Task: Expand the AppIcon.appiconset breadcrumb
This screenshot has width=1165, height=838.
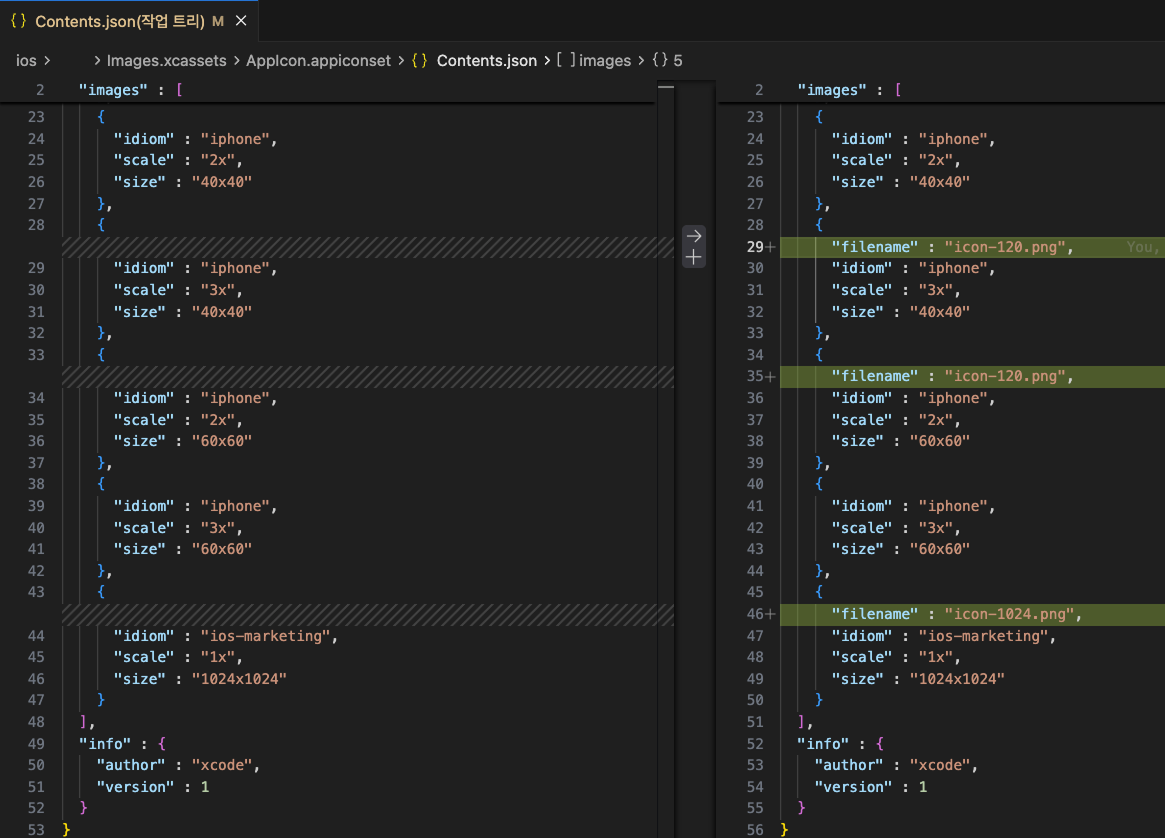Action: click(x=318, y=61)
